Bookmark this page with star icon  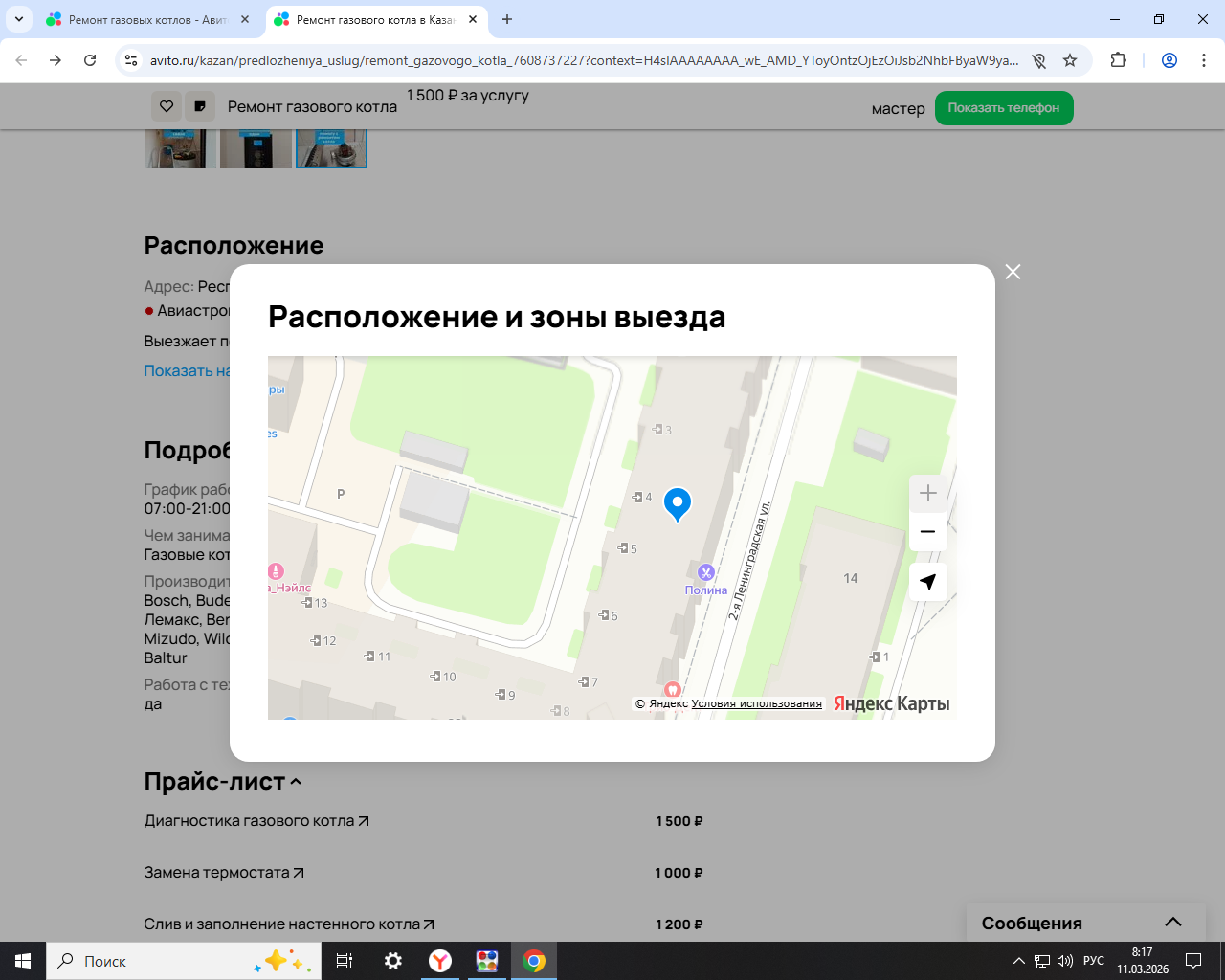[x=1070, y=60]
